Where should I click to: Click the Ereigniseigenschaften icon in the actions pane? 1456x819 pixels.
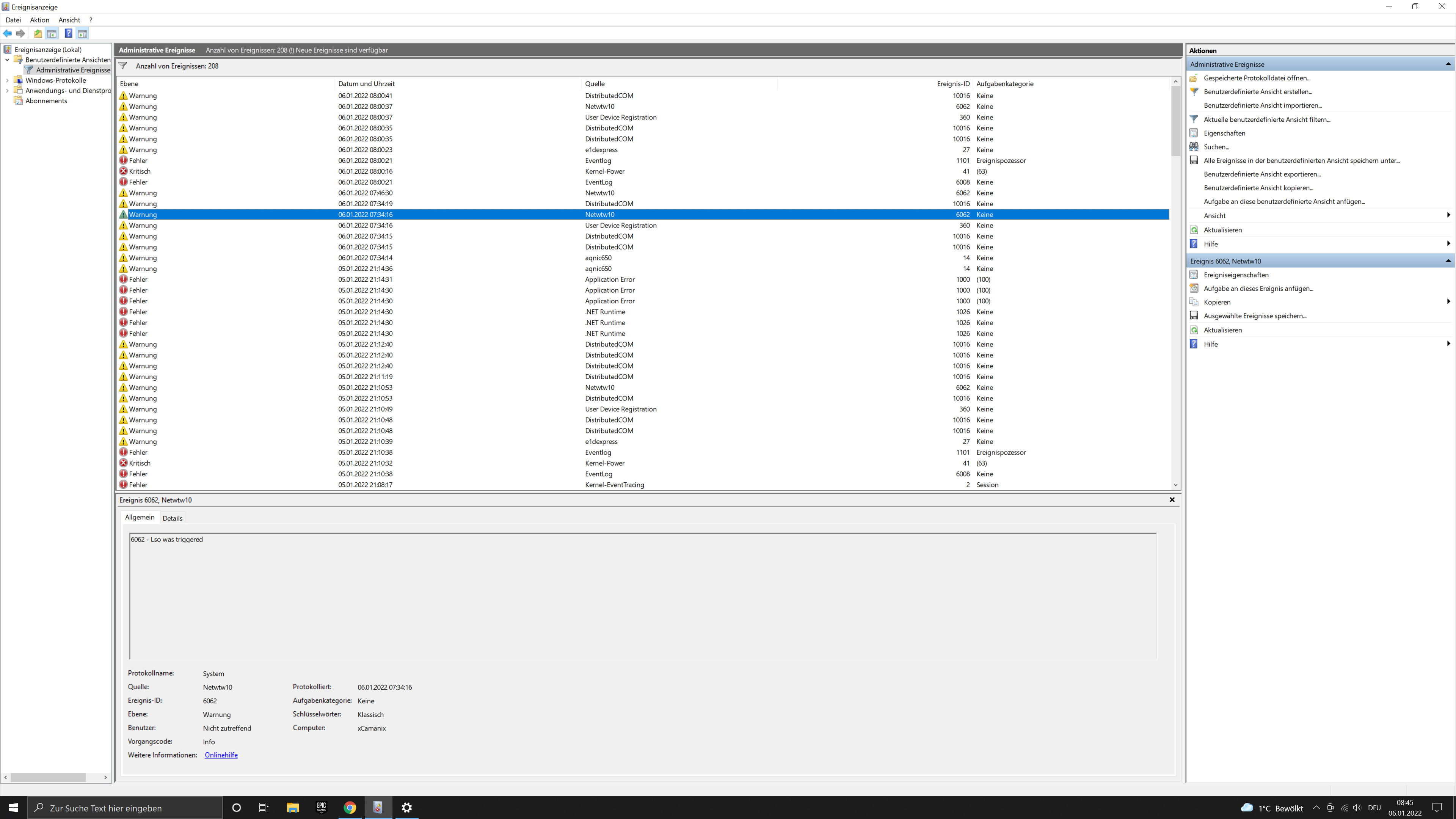(x=1194, y=275)
